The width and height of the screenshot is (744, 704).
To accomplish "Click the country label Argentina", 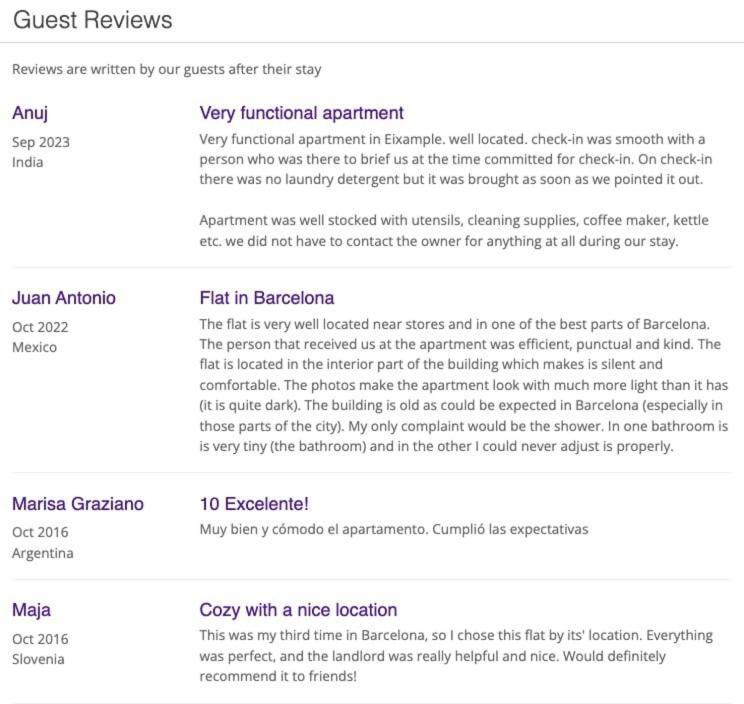I will pos(43,553).
